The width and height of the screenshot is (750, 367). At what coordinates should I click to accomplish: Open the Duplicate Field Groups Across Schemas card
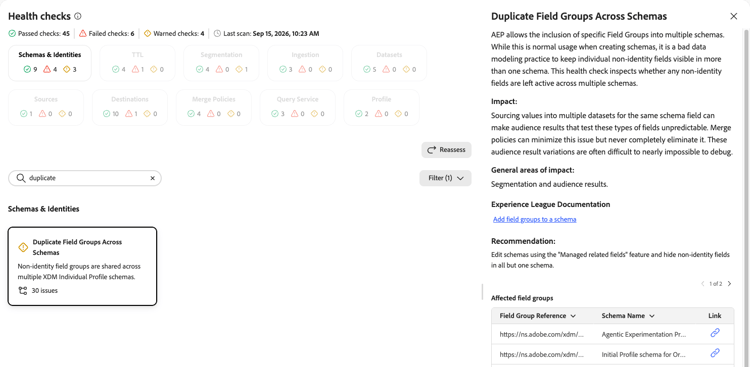(x=82, y=266)
